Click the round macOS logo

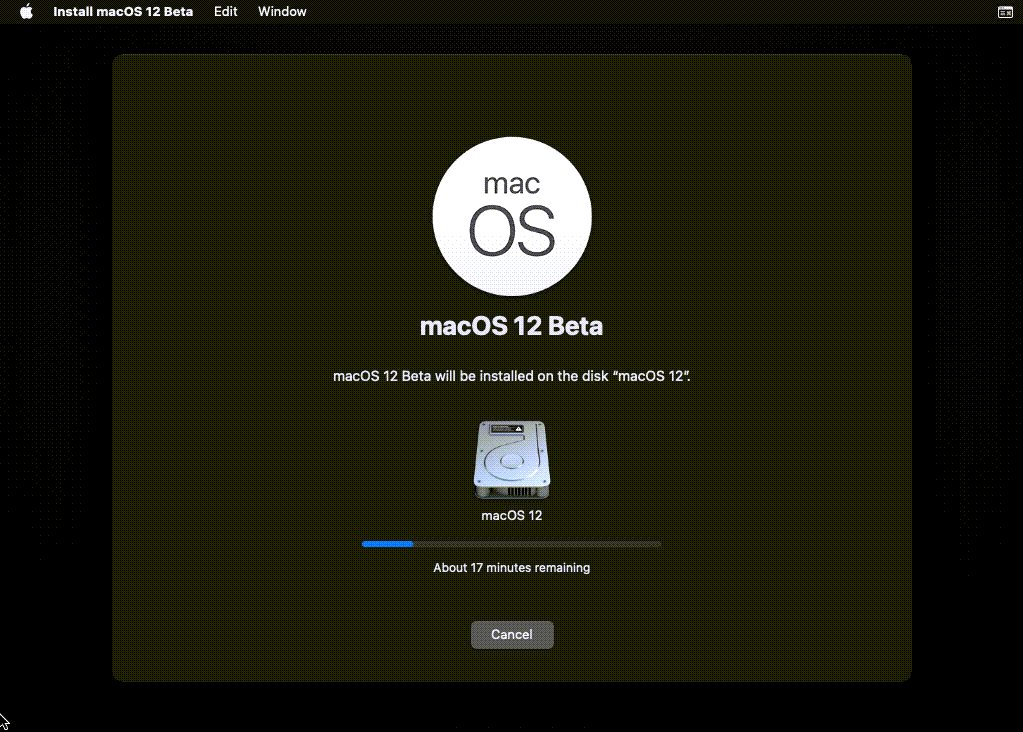click(511, 216)
